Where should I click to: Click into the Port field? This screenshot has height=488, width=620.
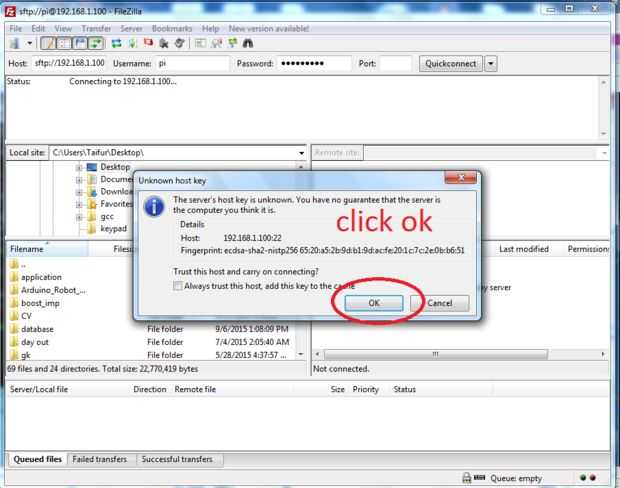(x=395, y=63)
